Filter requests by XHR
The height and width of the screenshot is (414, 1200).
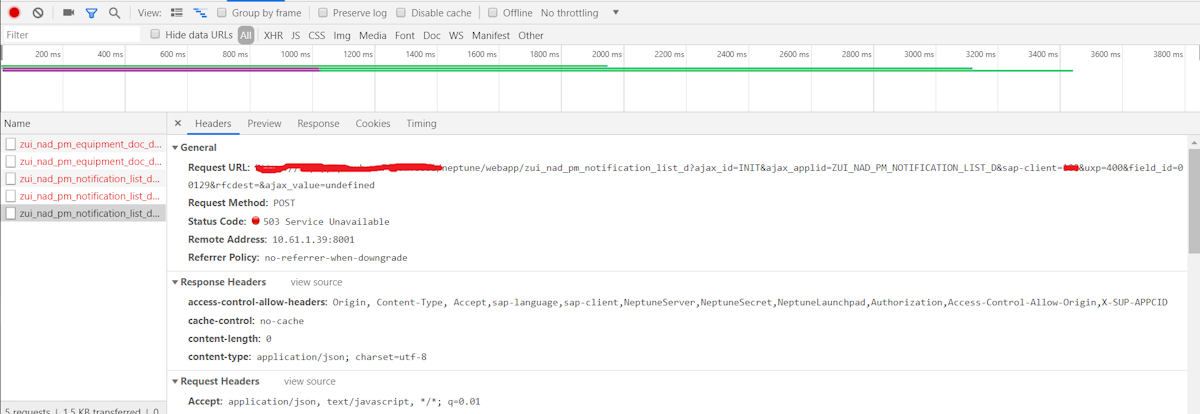point(273,35)
